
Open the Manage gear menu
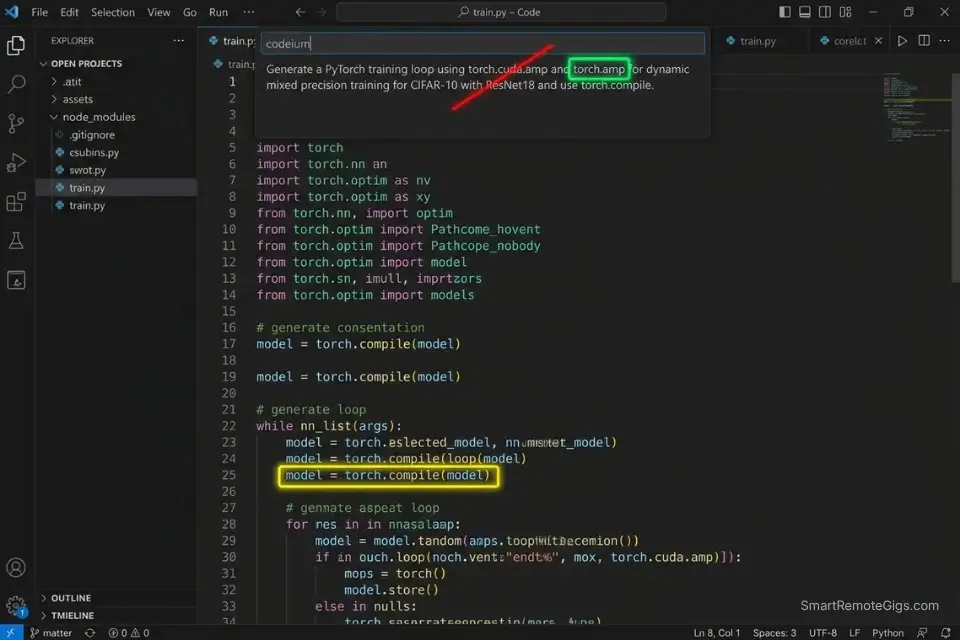[x=16, y=606]
